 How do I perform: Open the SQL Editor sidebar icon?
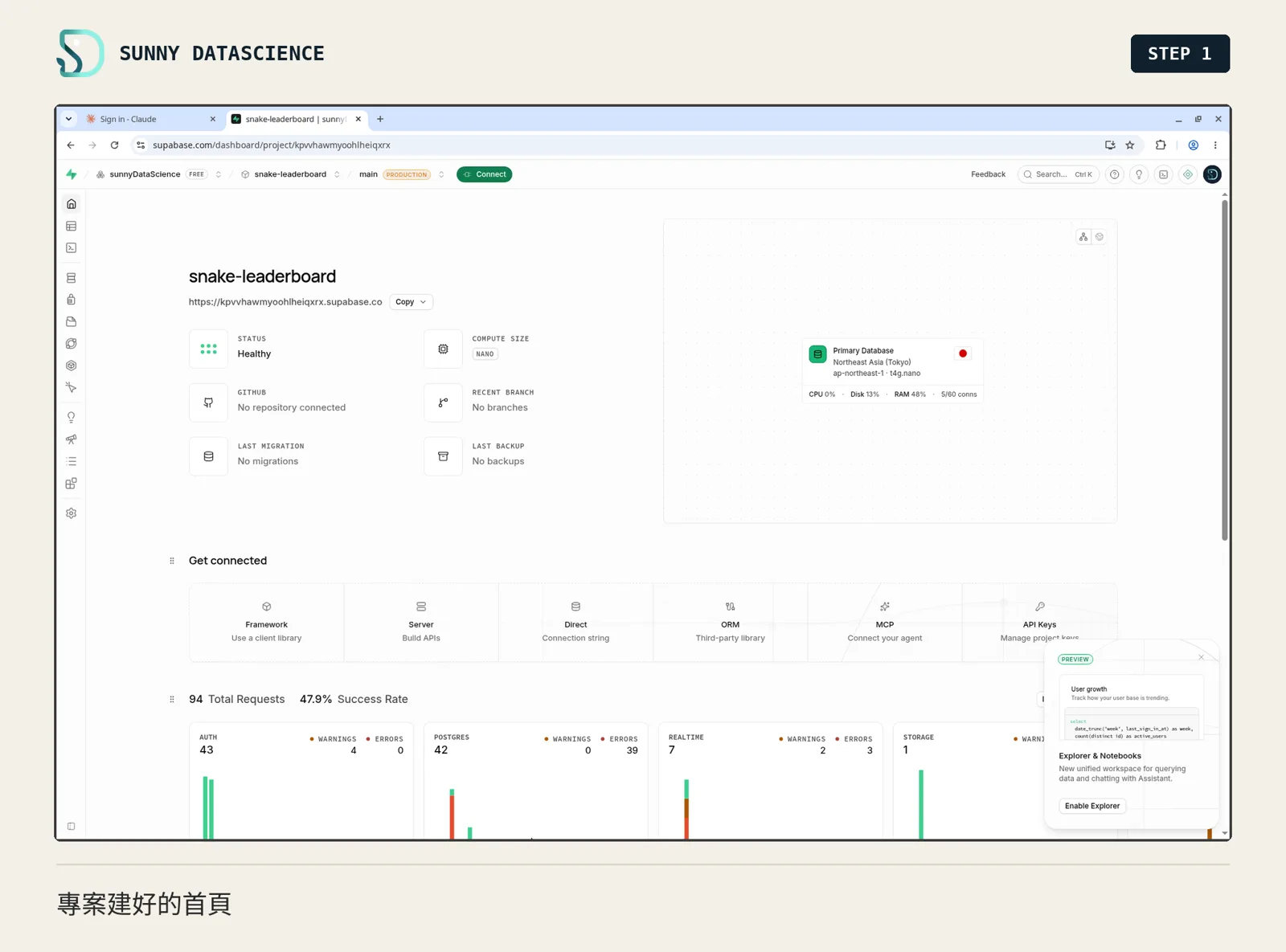(x=71, y=248)
